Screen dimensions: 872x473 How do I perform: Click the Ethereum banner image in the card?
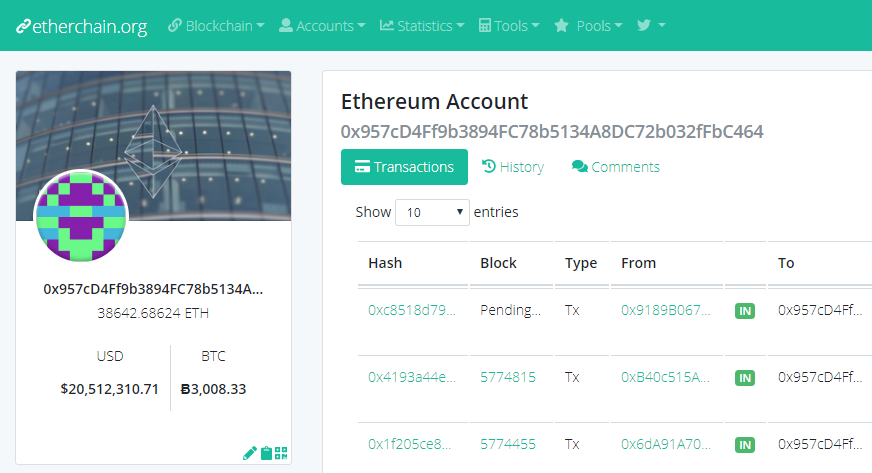coord(153,146)
